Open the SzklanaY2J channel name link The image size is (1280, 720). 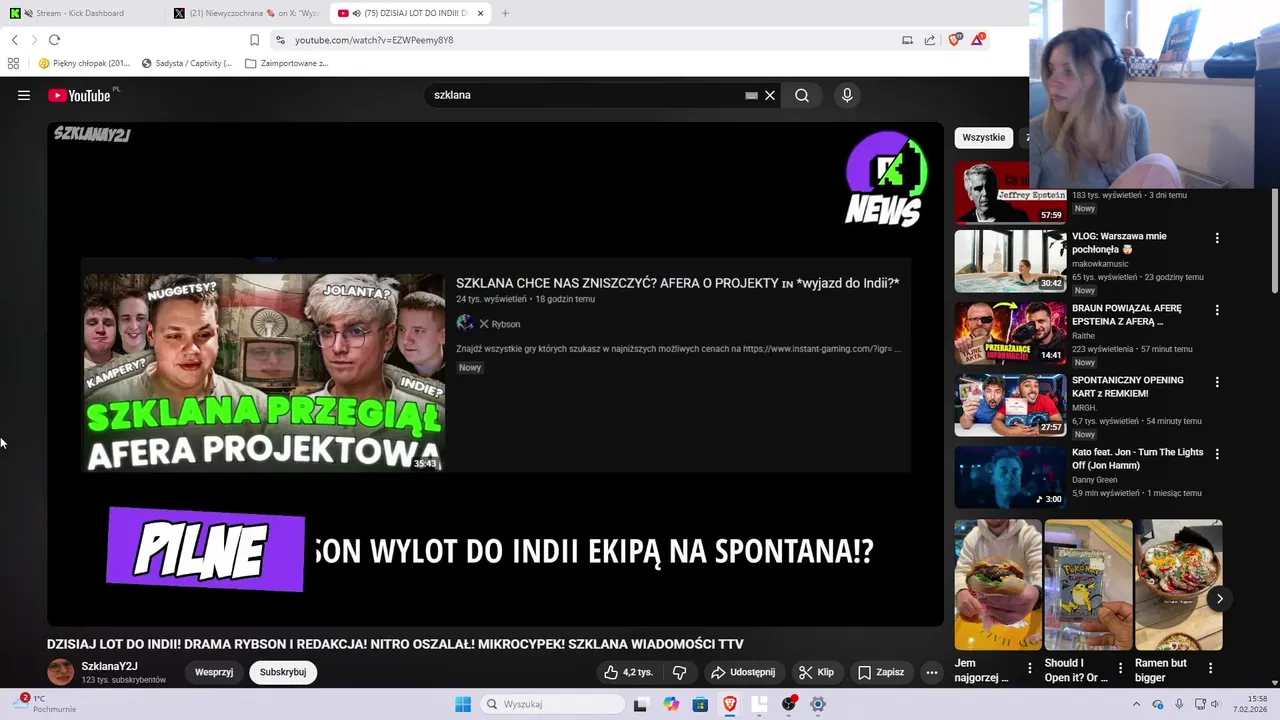[109, 666]
